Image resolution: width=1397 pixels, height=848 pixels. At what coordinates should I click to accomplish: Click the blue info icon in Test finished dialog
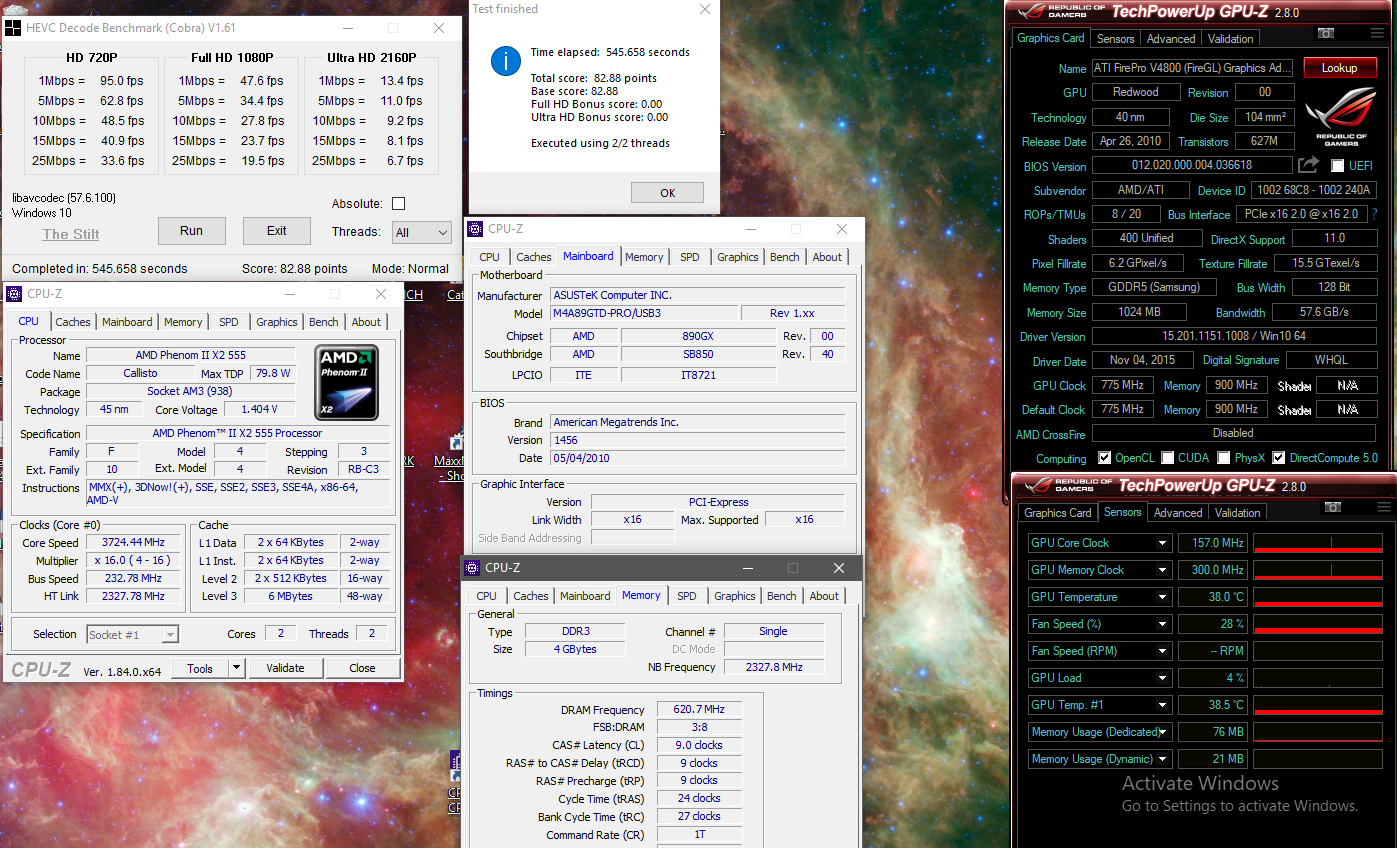point(506,61)
